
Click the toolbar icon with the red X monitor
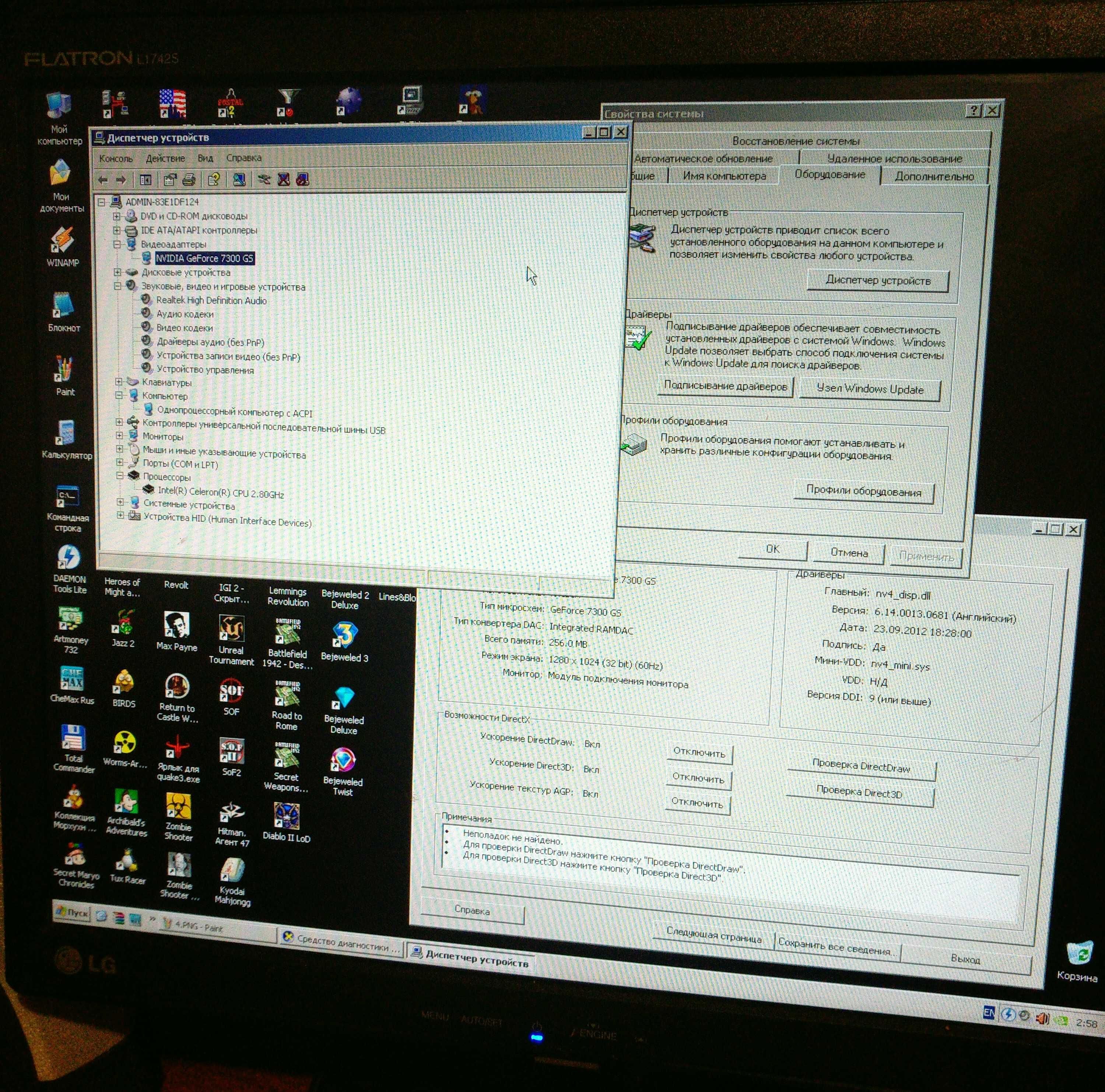[x=284, y=180]
